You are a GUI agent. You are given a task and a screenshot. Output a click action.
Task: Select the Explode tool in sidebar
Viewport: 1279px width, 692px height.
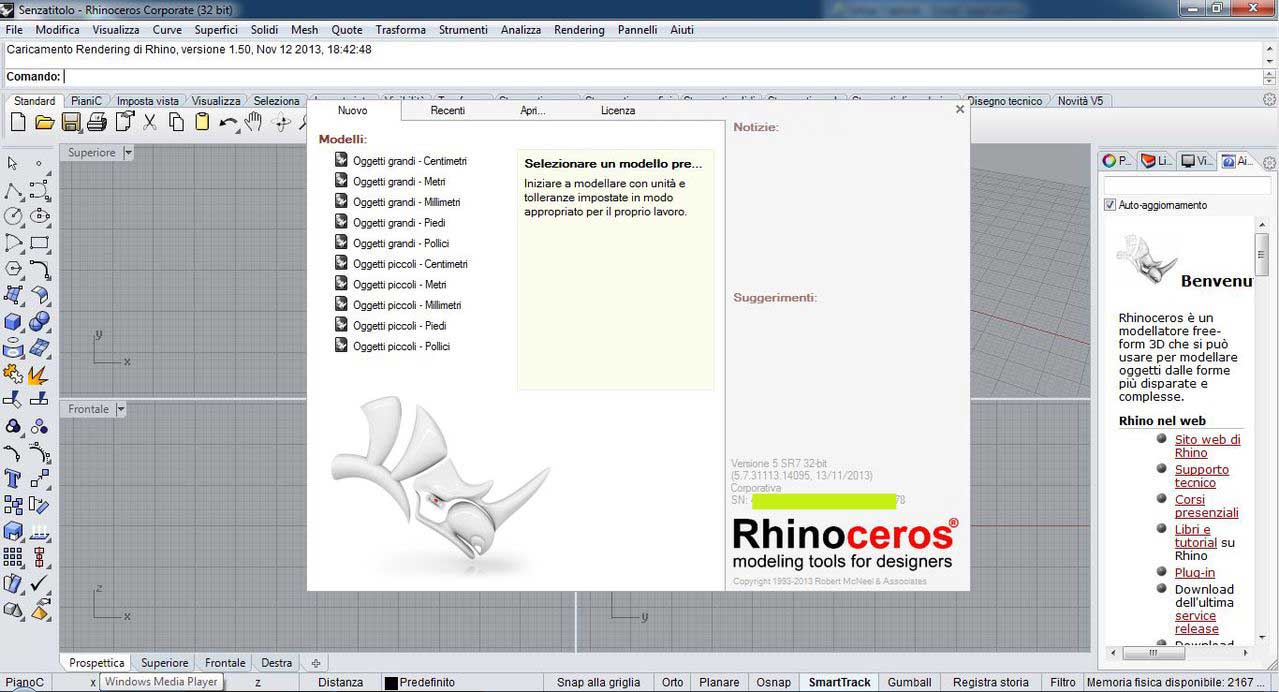click(x=40, y=375)
